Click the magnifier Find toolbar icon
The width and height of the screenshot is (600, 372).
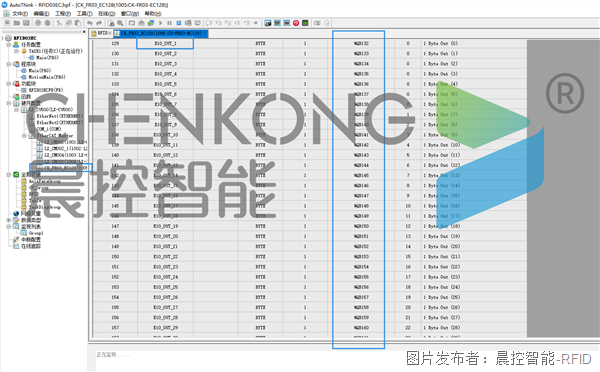[120, 23]
